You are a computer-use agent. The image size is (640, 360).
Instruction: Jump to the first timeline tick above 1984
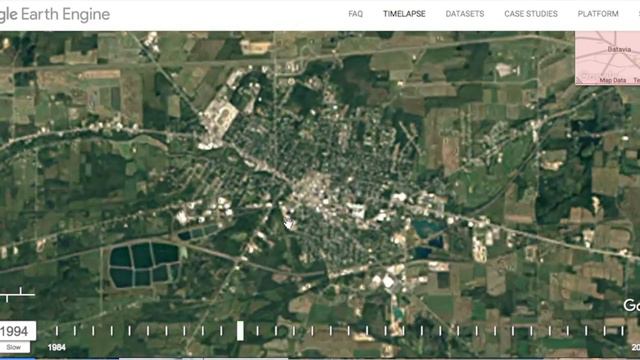[57, 331]
